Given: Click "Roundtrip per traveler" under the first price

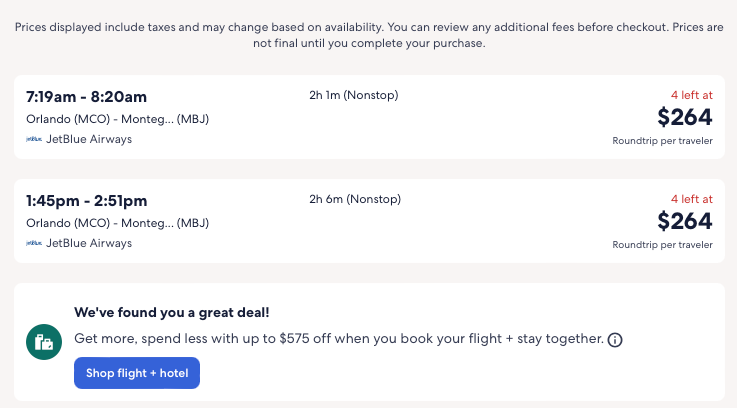Looking at the screenshot, I should tap(662, 141).
